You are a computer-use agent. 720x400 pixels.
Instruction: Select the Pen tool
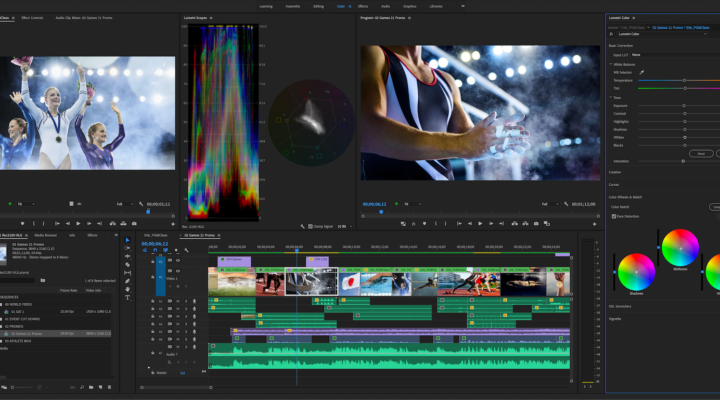128,281
